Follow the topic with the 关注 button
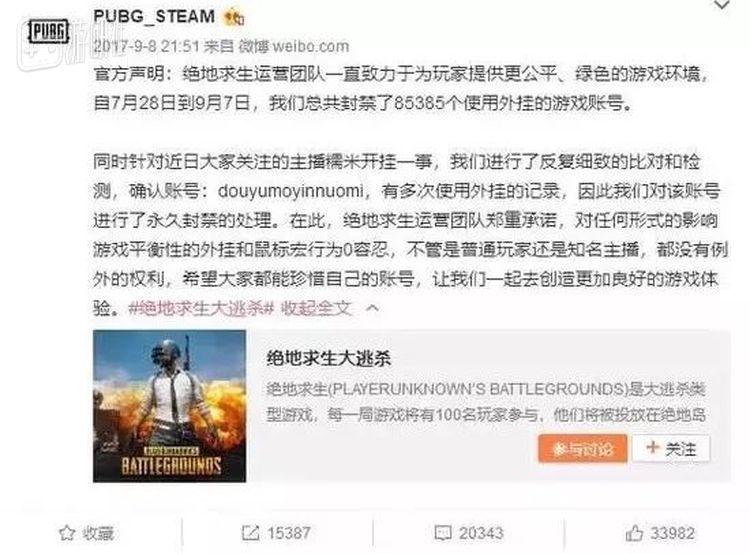Screen dimensions: 750x554 [x=671, y=449]
